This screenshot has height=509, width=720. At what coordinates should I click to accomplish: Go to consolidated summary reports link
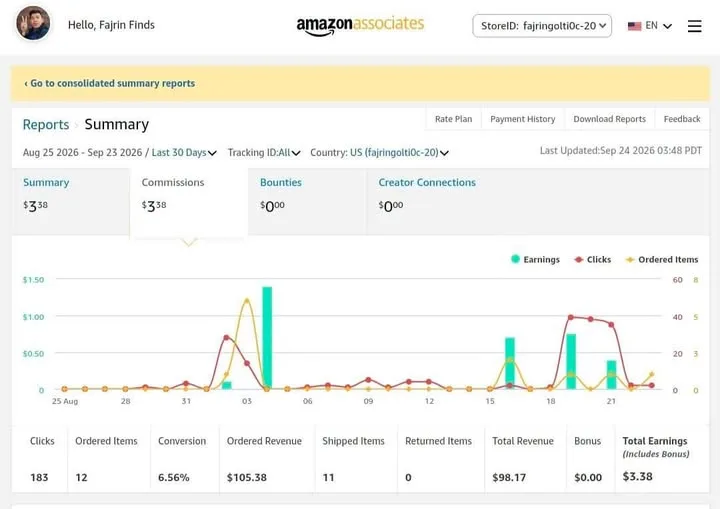[x=109, y=83]
